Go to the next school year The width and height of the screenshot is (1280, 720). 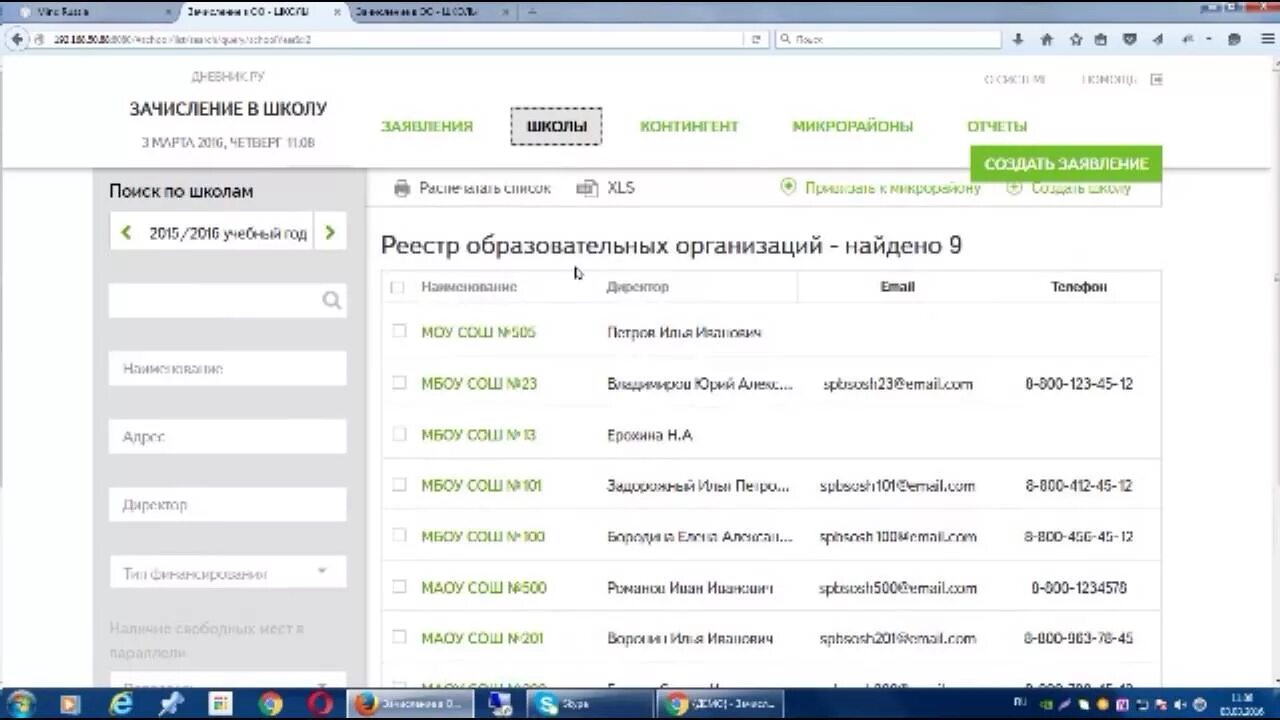330,233
